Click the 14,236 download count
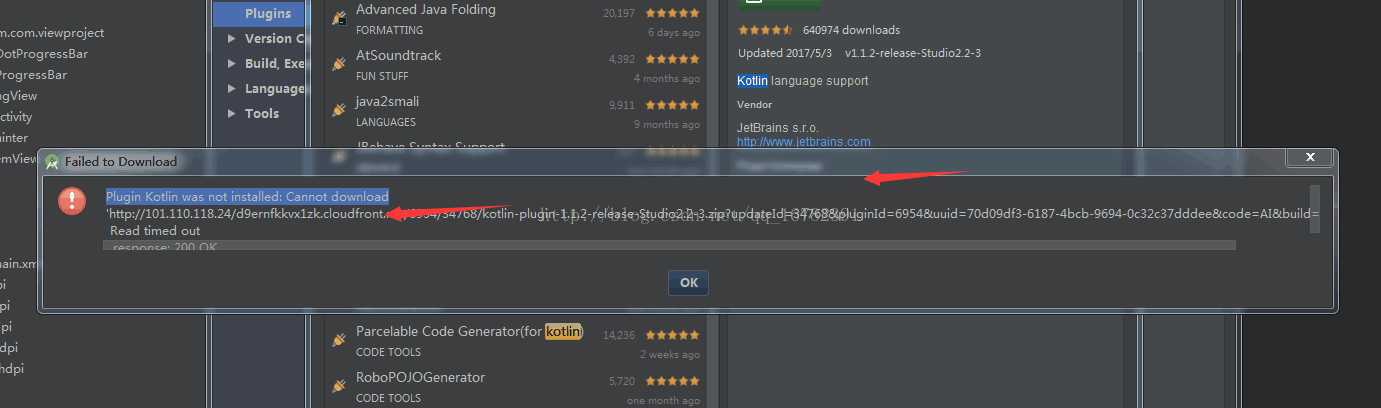The height and width of the screenshot is (408, 1381). (619, 335)
